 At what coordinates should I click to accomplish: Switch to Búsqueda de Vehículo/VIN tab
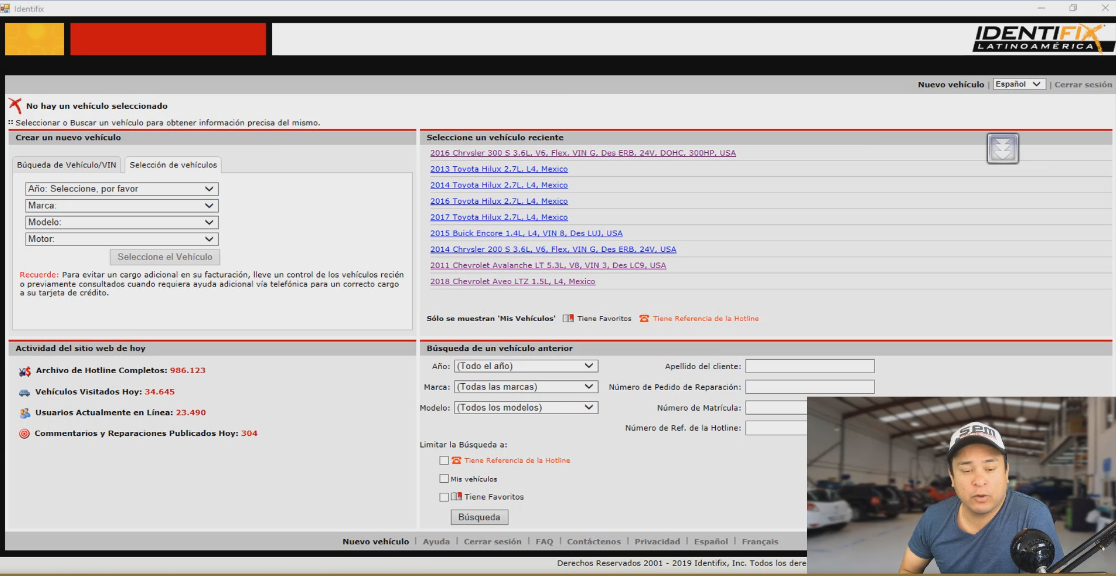(x=67, y=165)
